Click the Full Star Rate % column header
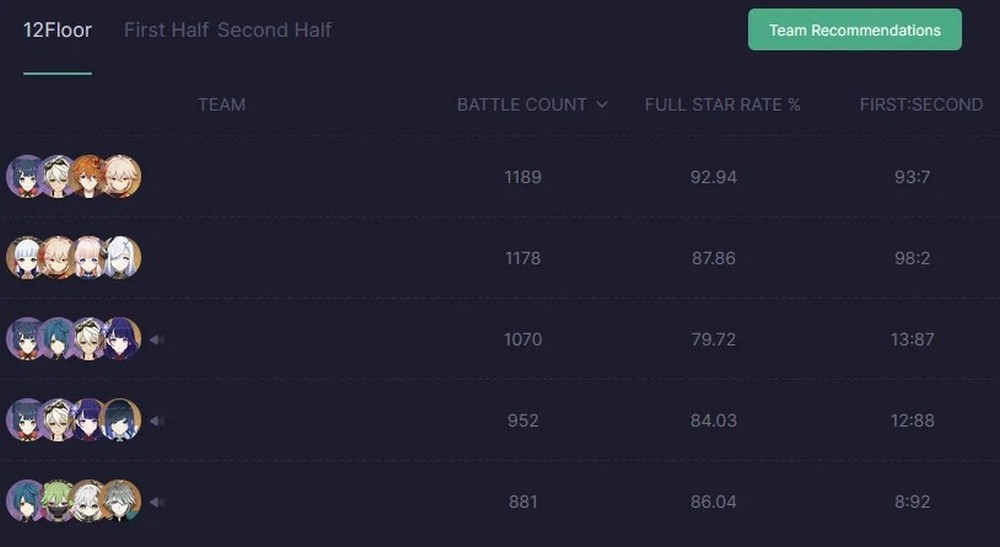Viewport: 1000px width, 547px height. click(722, 104)
